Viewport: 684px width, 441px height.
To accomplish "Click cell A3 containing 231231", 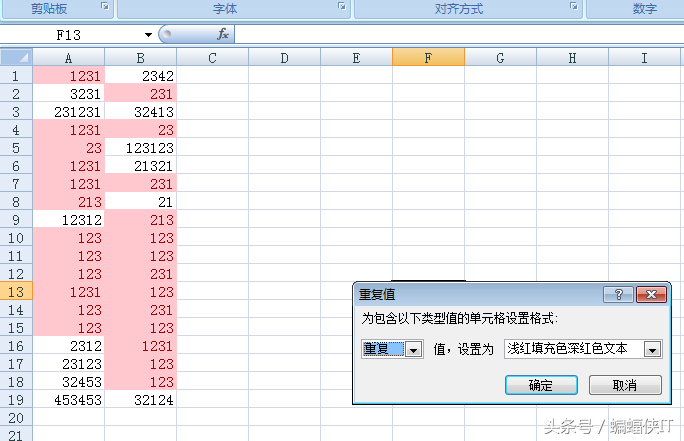I will tap(68, 112).
